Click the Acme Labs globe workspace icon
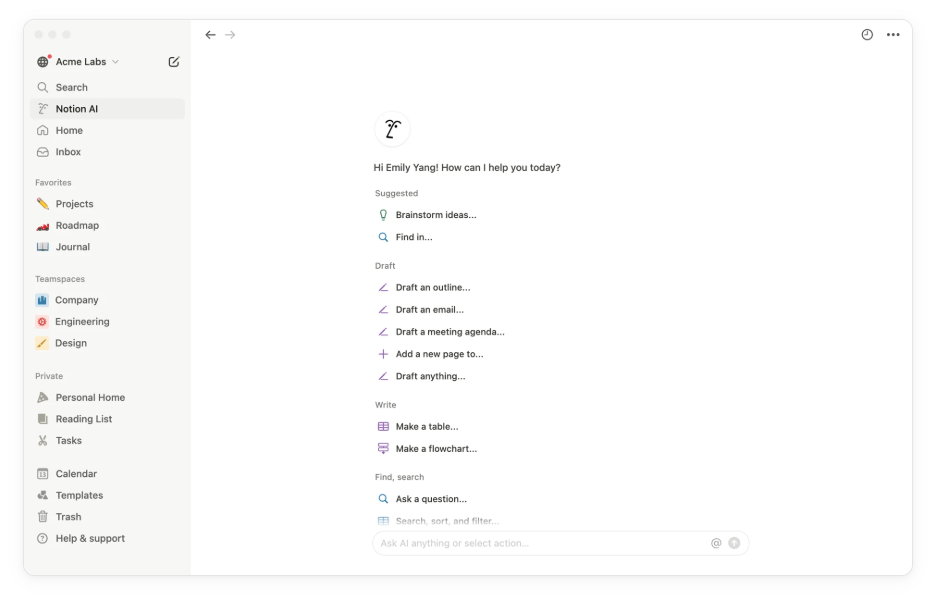This screenshot has width=943, height=597. pos(43,62)
